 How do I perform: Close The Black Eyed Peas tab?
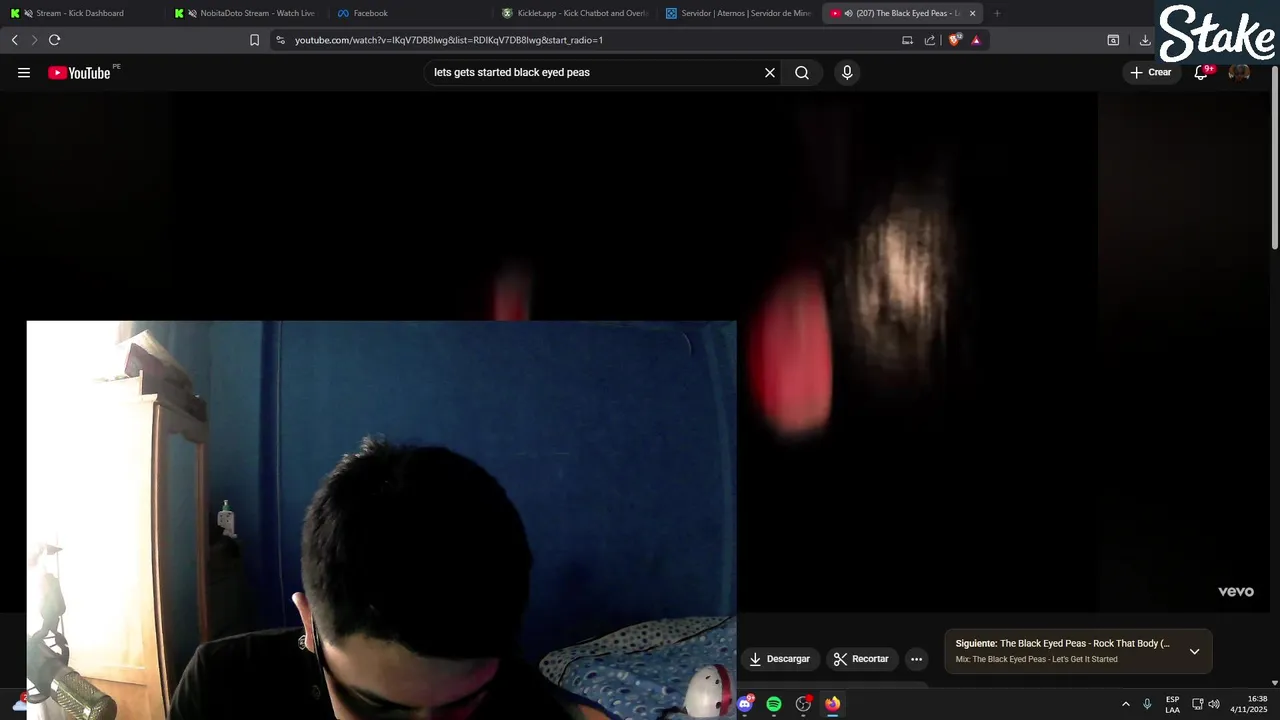972,13
